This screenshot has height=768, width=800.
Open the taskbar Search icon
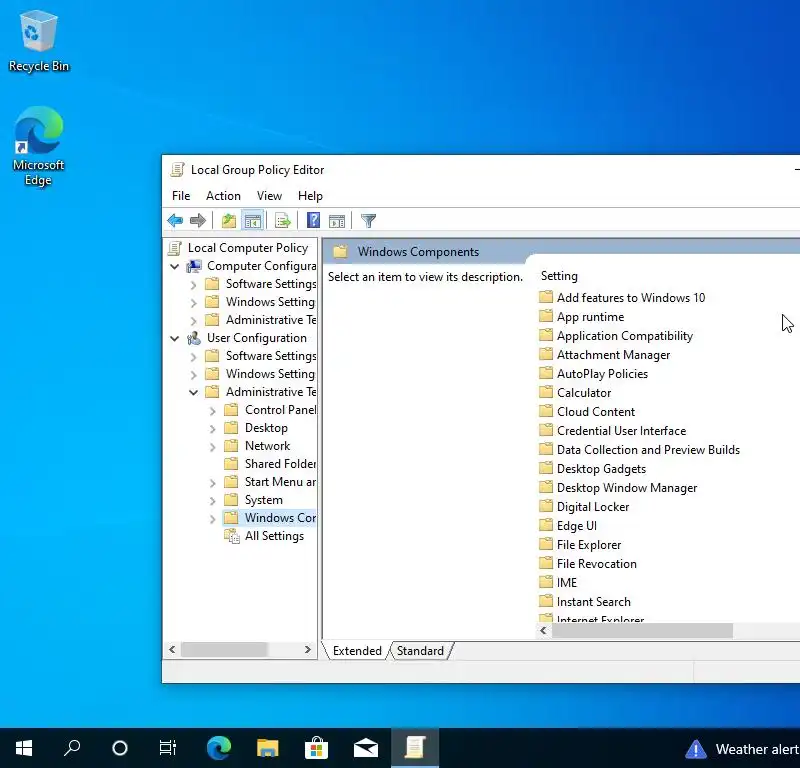tap(72, 749)
